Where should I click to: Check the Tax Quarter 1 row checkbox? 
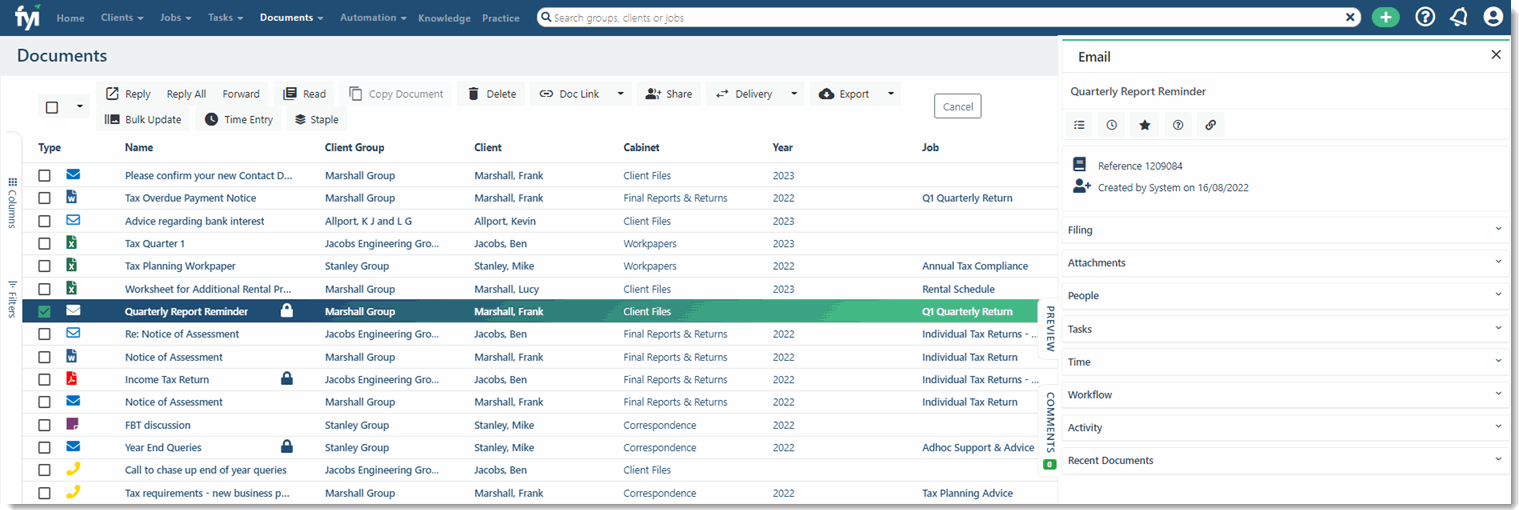(x=44, y=243)
